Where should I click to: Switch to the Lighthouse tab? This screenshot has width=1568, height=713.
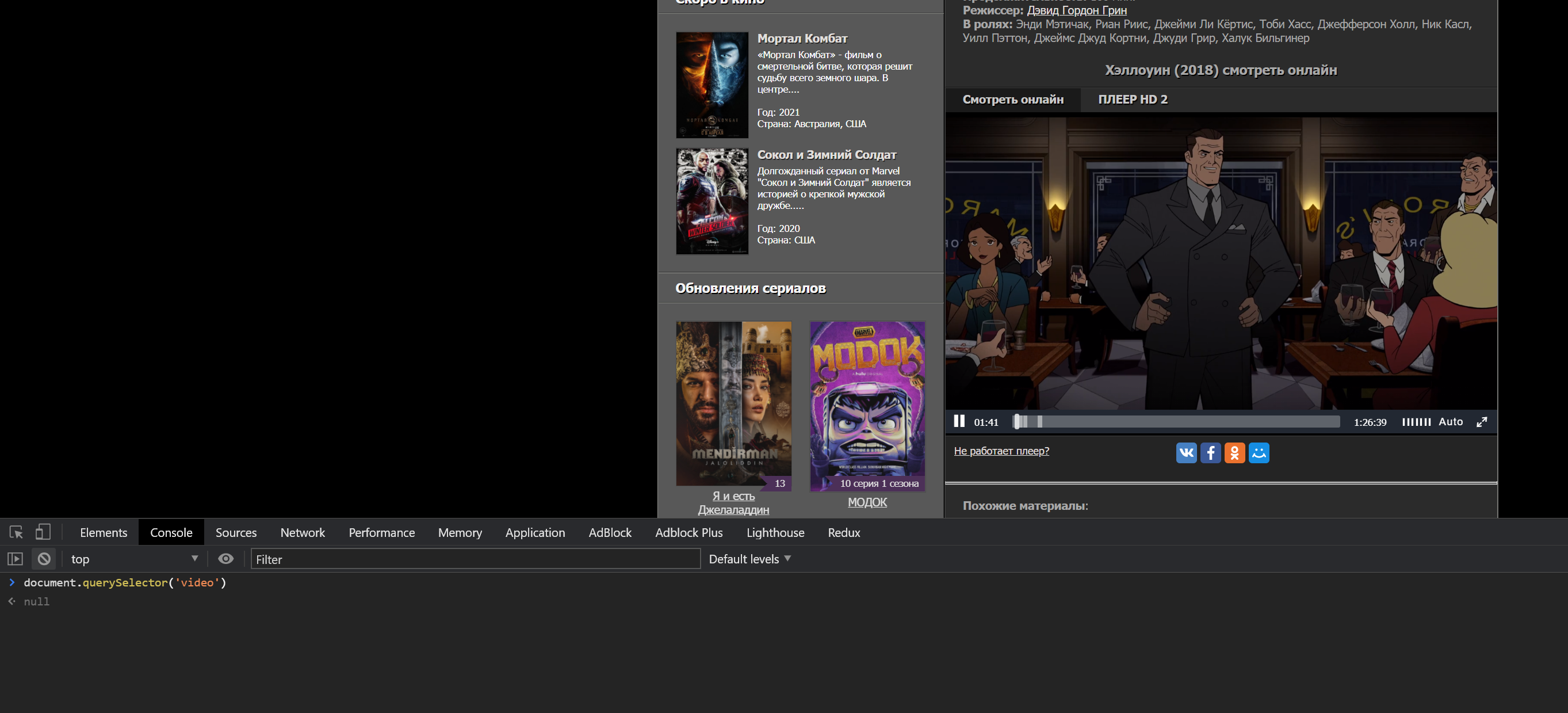pos(775,533)
